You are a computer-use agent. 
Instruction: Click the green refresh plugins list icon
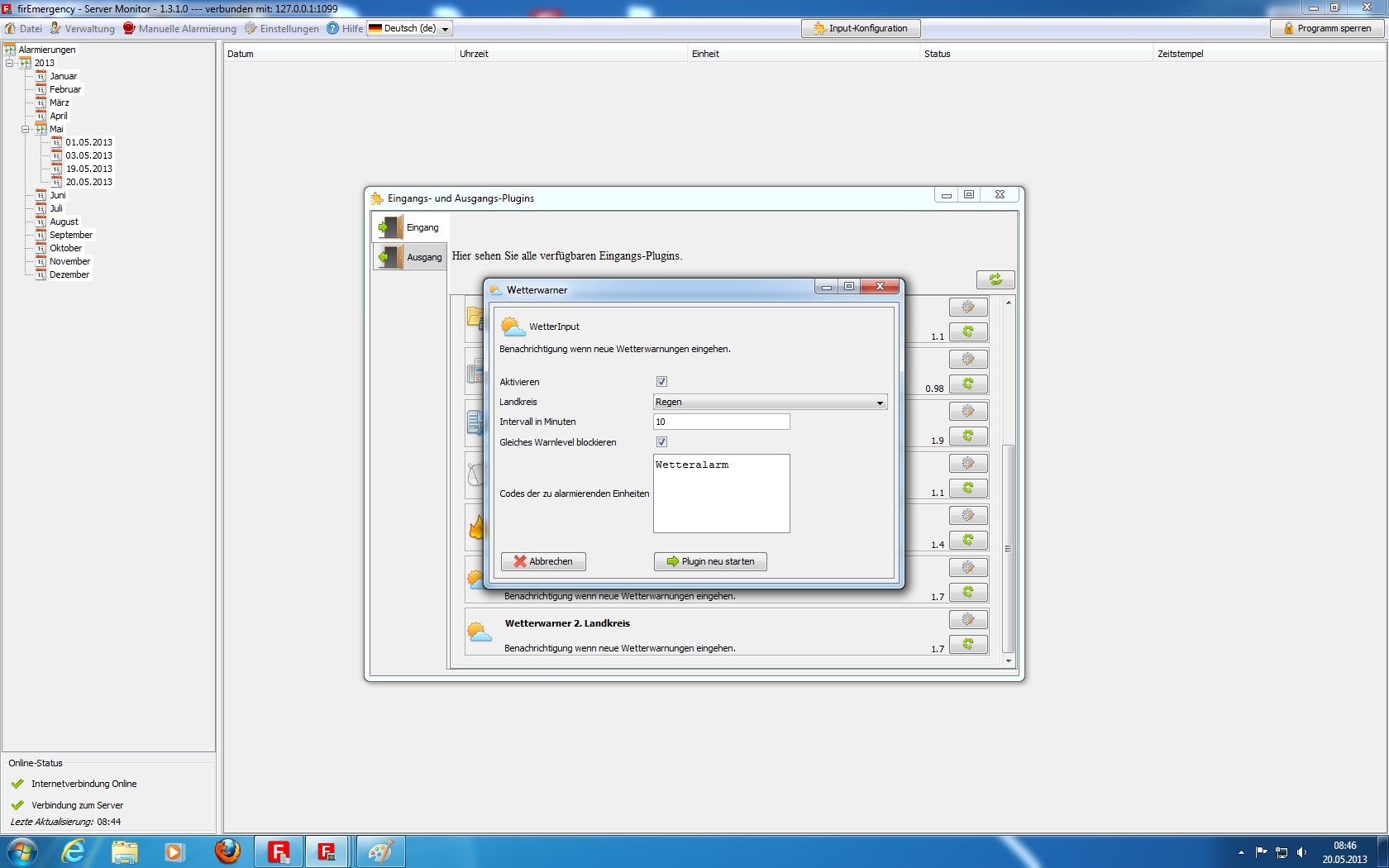[x=995, y=279]
